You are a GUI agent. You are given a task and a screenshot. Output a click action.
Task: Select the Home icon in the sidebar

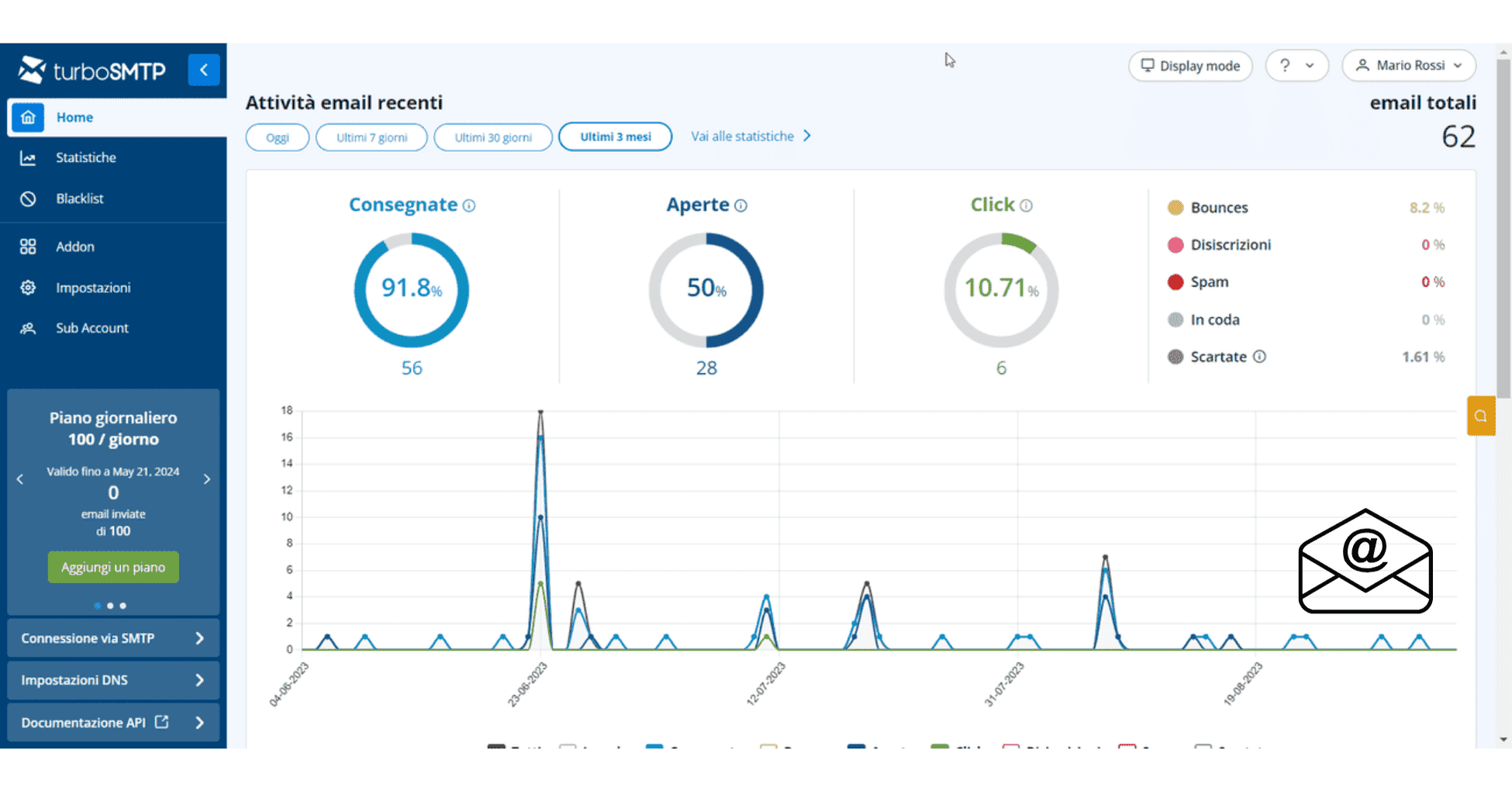pos(28,117)
